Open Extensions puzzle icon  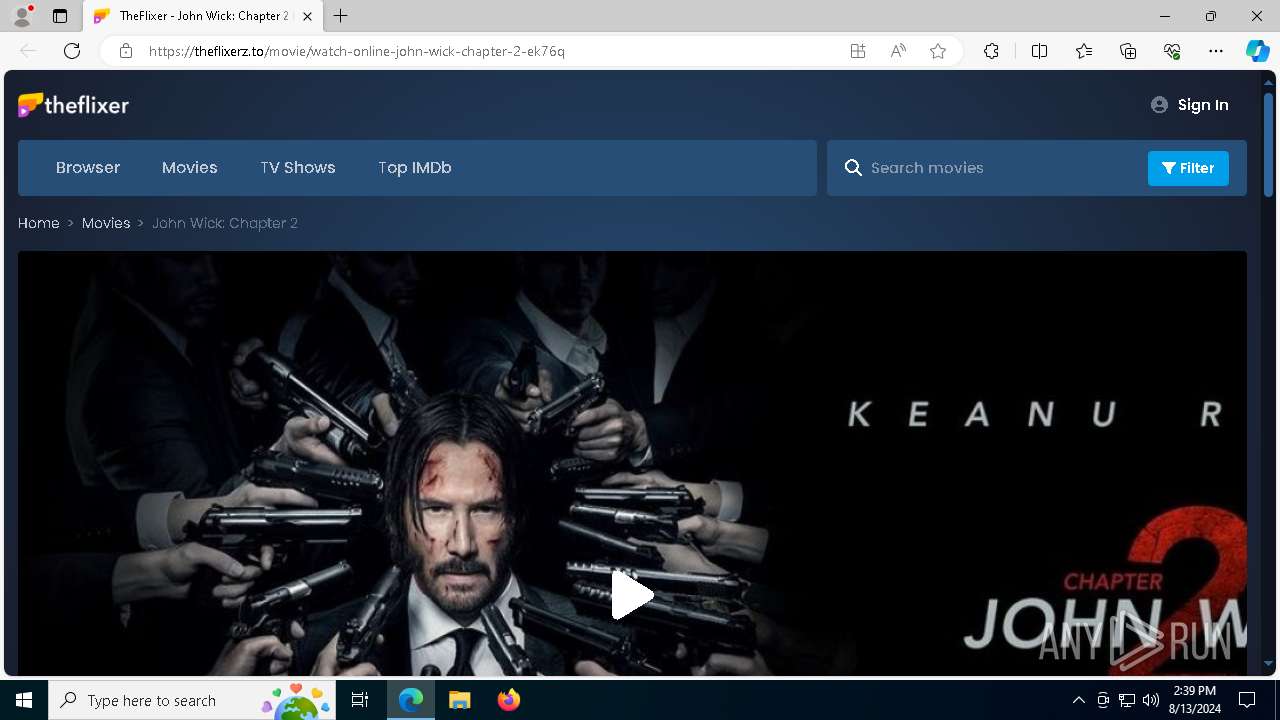coord(991,51)
